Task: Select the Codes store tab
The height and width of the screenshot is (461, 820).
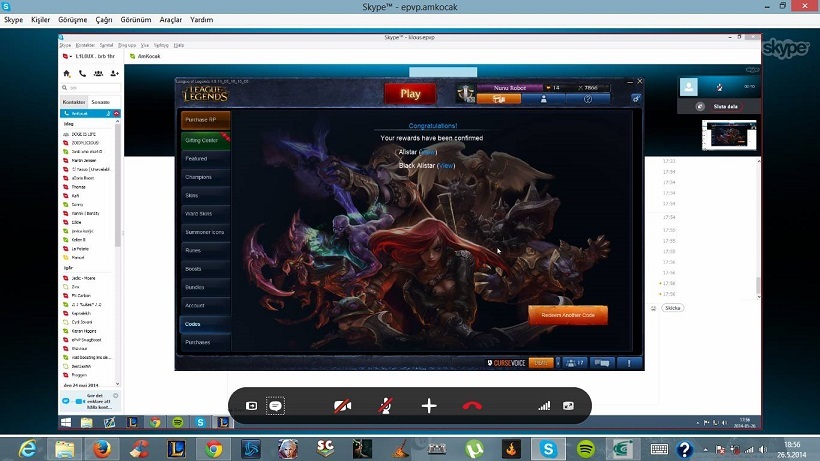Action: [206, 324]
